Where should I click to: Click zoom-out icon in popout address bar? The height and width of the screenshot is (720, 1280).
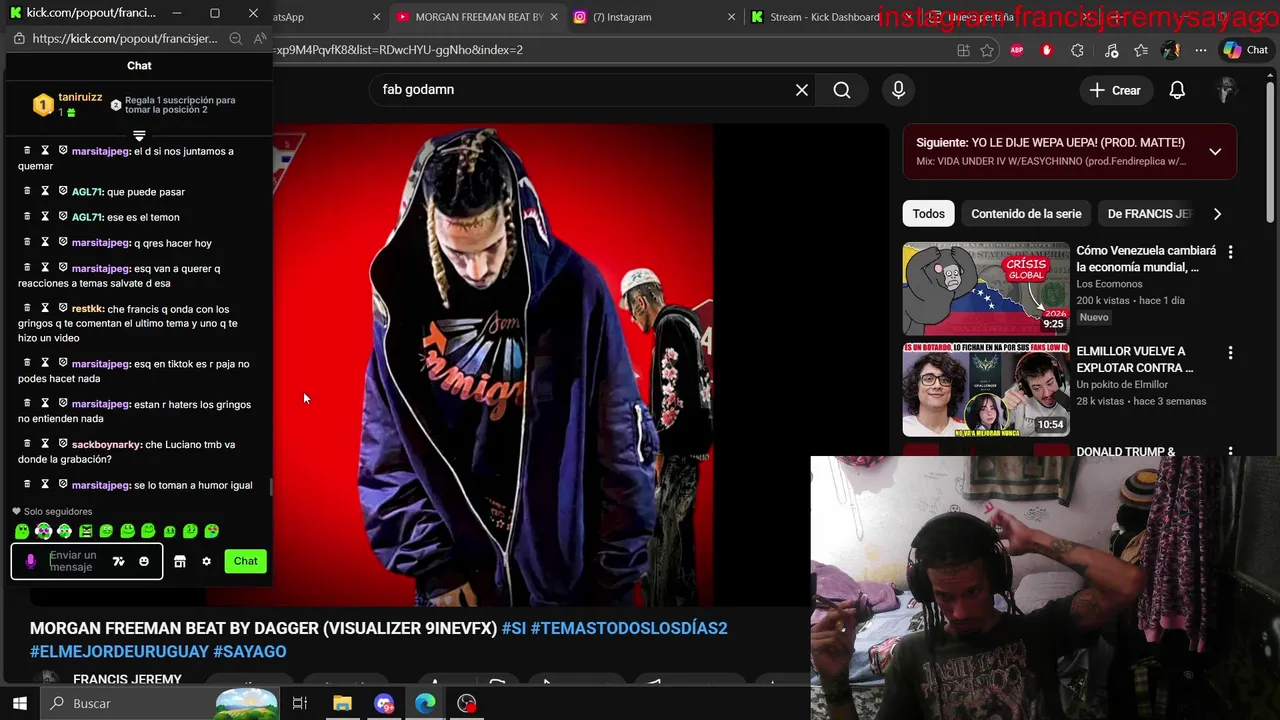(x=235, y=39)
